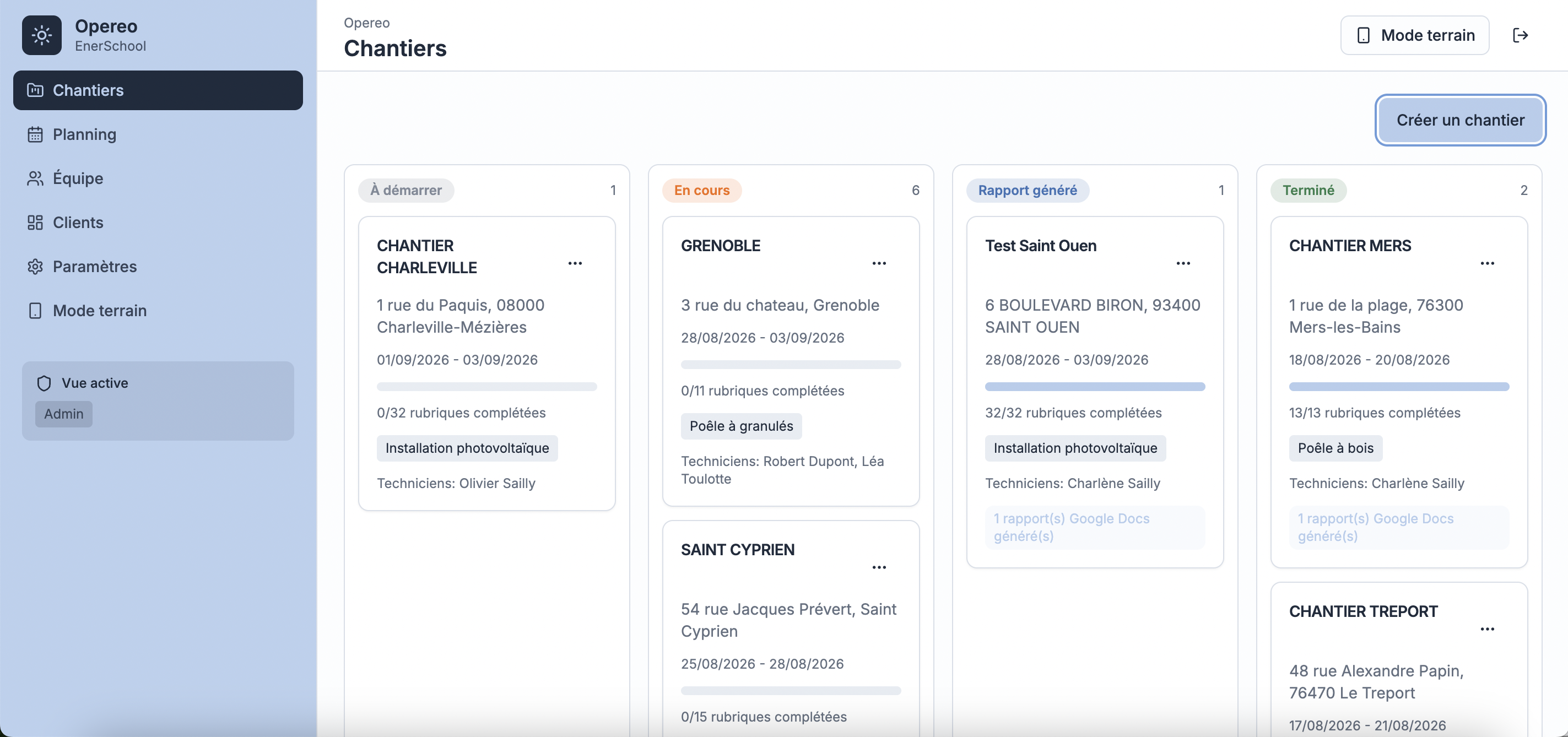Screen dimensions: 1568x737
Task: Click address 3 rue du chateau, Grenoble
Action: click(x=780, y=305)
